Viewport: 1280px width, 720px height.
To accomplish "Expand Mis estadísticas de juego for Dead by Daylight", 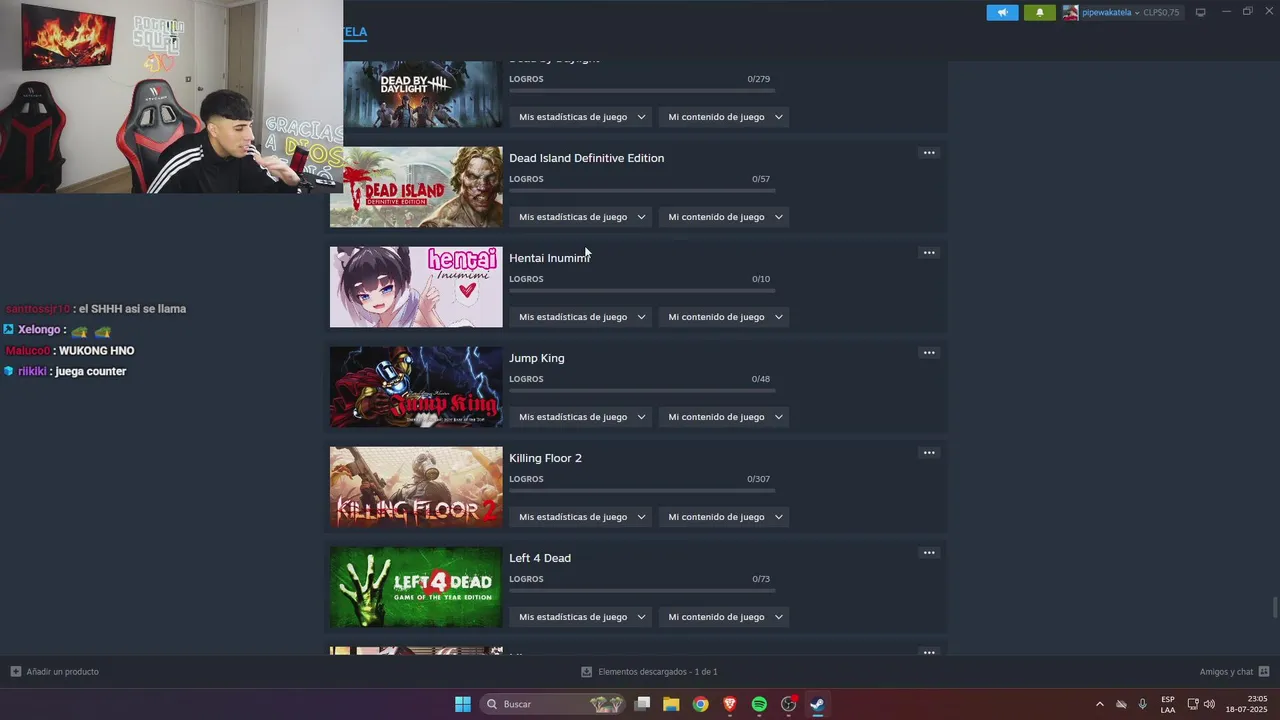I will click(581, 117).
